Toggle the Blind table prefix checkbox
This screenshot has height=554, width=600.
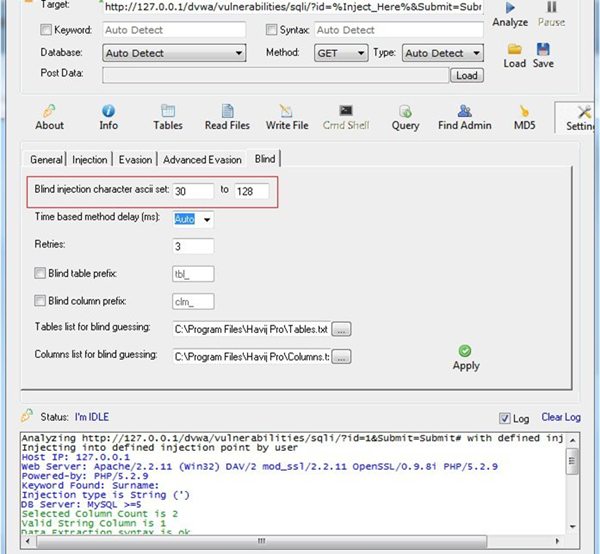[40, 273]
